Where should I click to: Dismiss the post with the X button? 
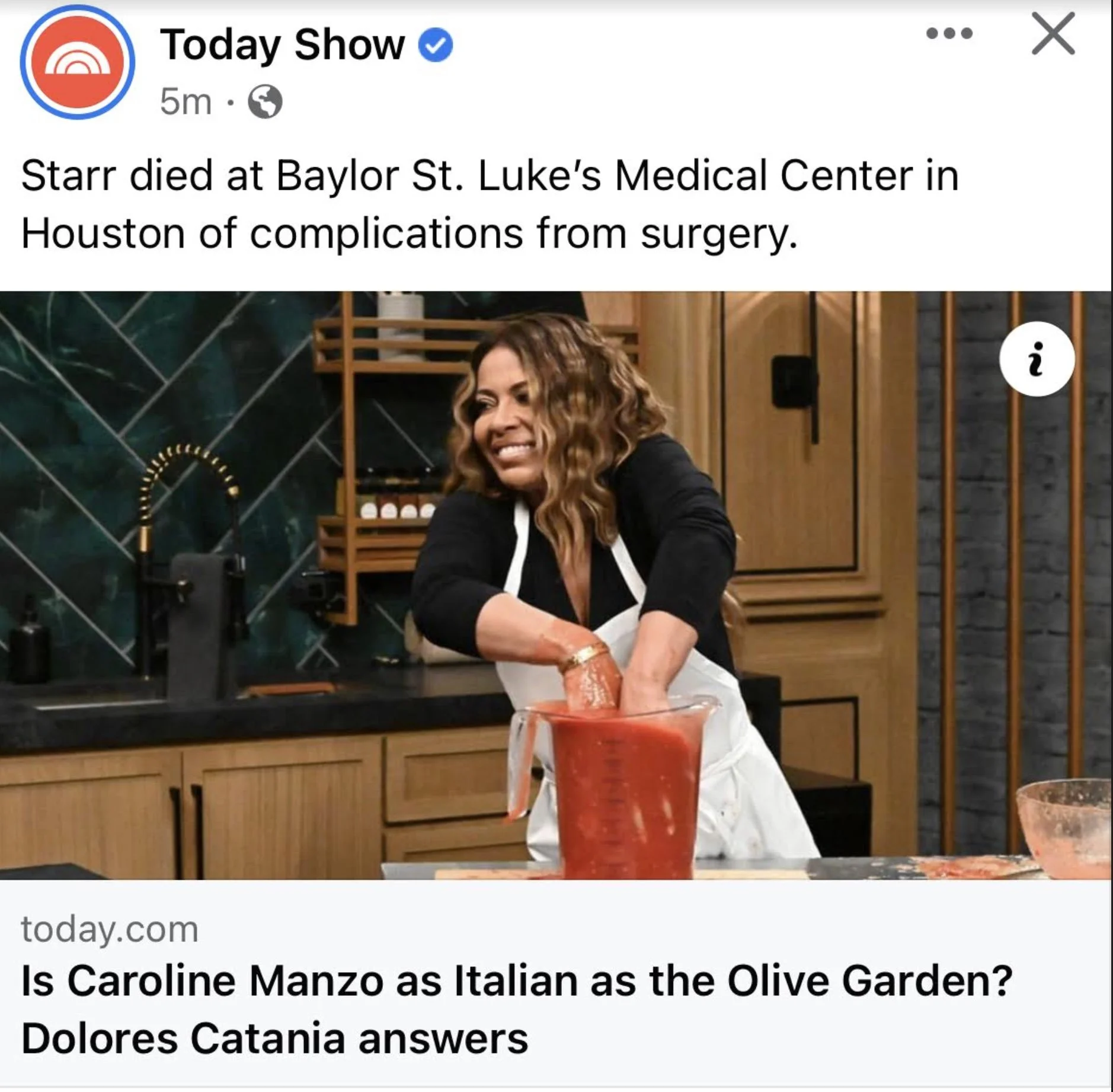1053,34
